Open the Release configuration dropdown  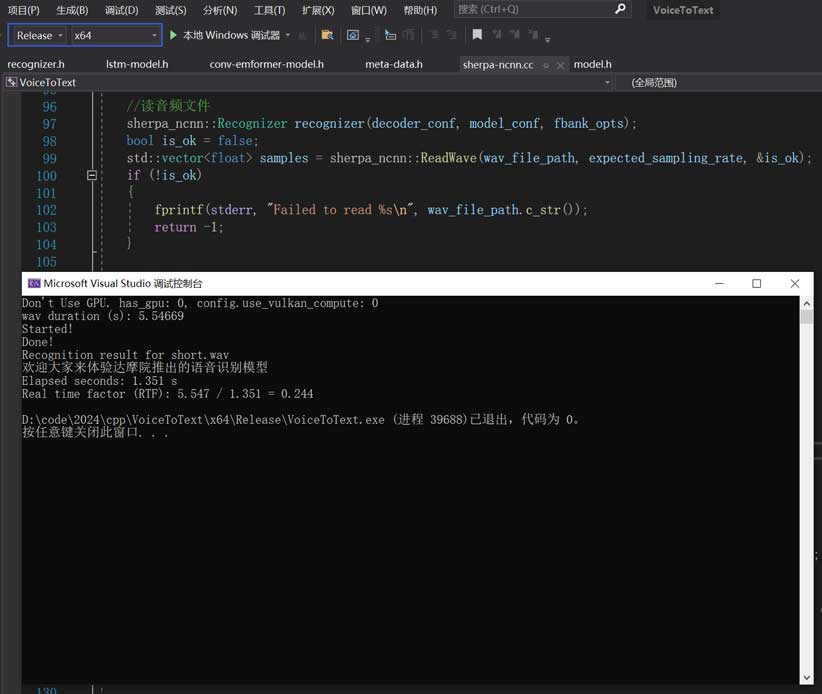(40, 35)
